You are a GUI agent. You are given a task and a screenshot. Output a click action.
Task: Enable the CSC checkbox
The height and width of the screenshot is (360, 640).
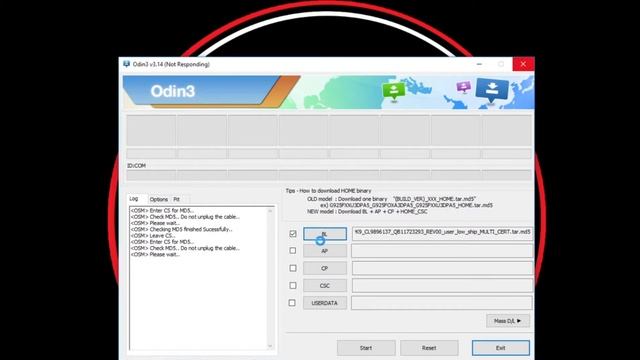[x=293, y=286]
